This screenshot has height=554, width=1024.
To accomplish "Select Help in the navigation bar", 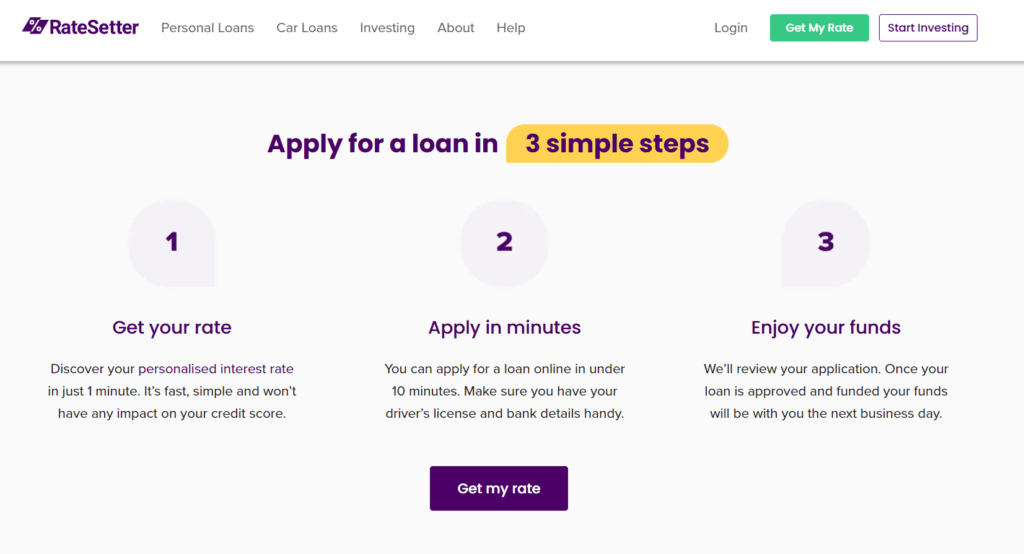I will point(511,28).
